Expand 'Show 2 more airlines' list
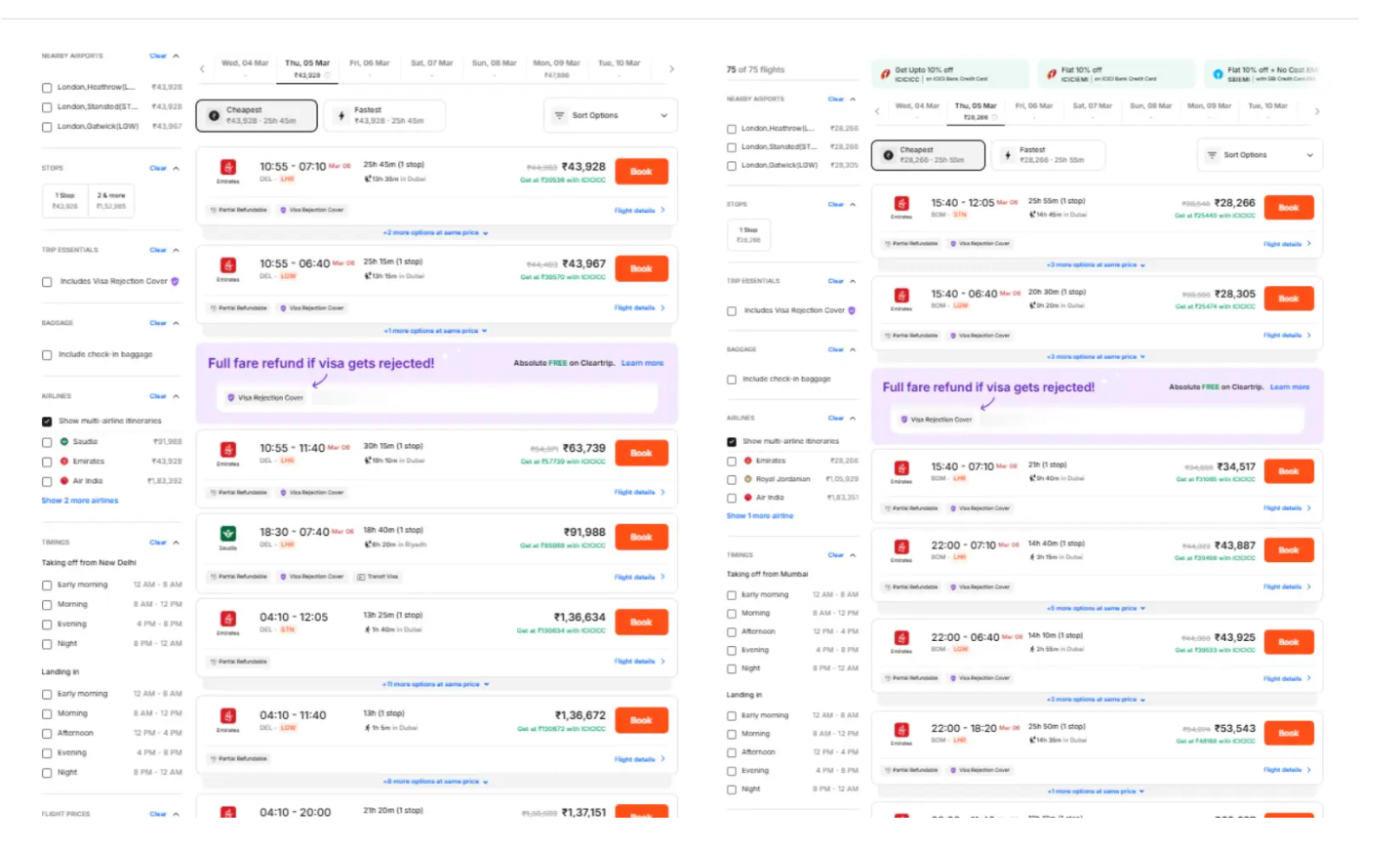The image size is (1400, 847). click(80, 501)
